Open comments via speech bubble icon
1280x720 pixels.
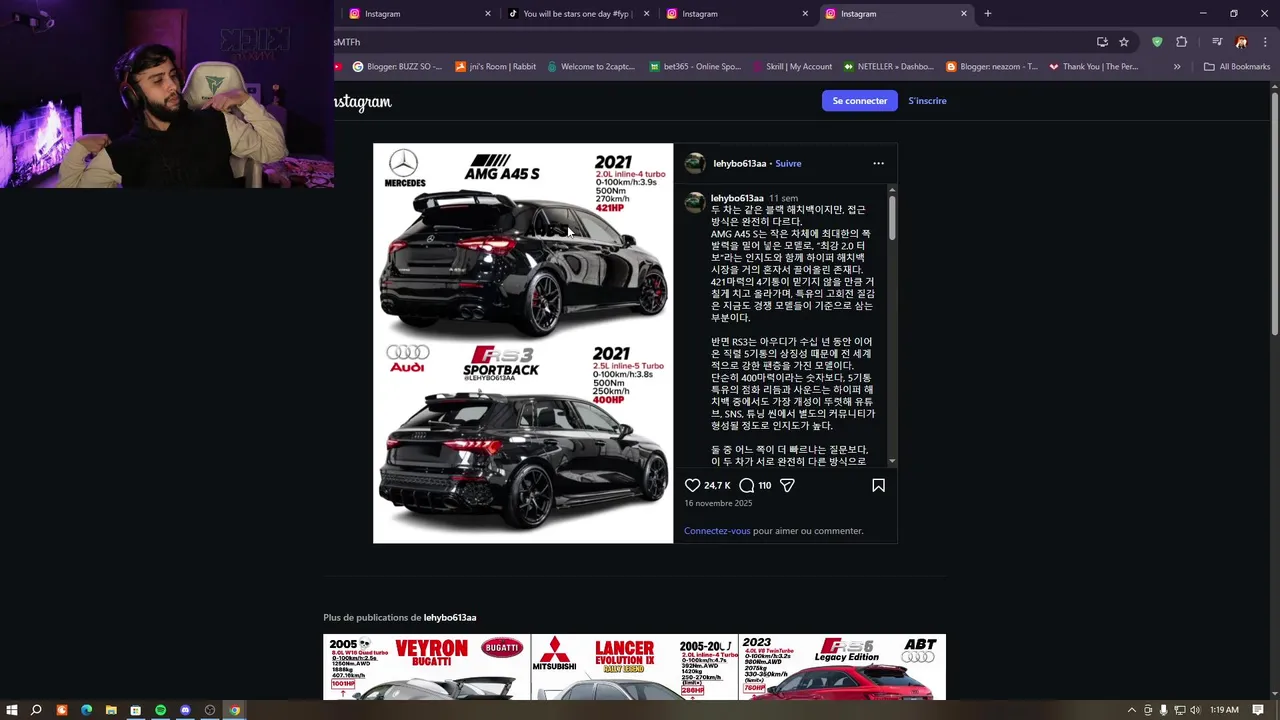(747, 485)
